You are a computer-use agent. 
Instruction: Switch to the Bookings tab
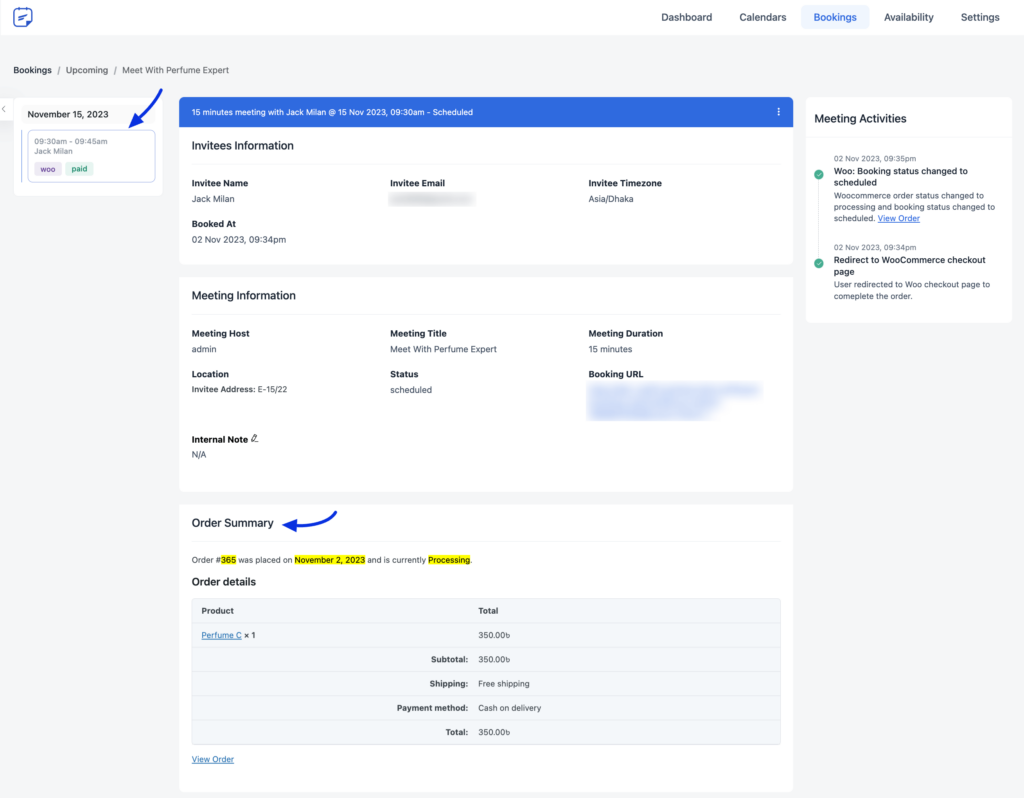pos(835,18)
